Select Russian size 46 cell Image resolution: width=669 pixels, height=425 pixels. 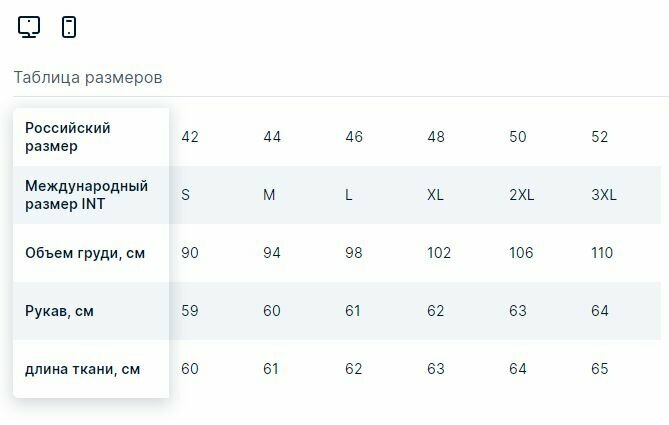coord(354,137)
